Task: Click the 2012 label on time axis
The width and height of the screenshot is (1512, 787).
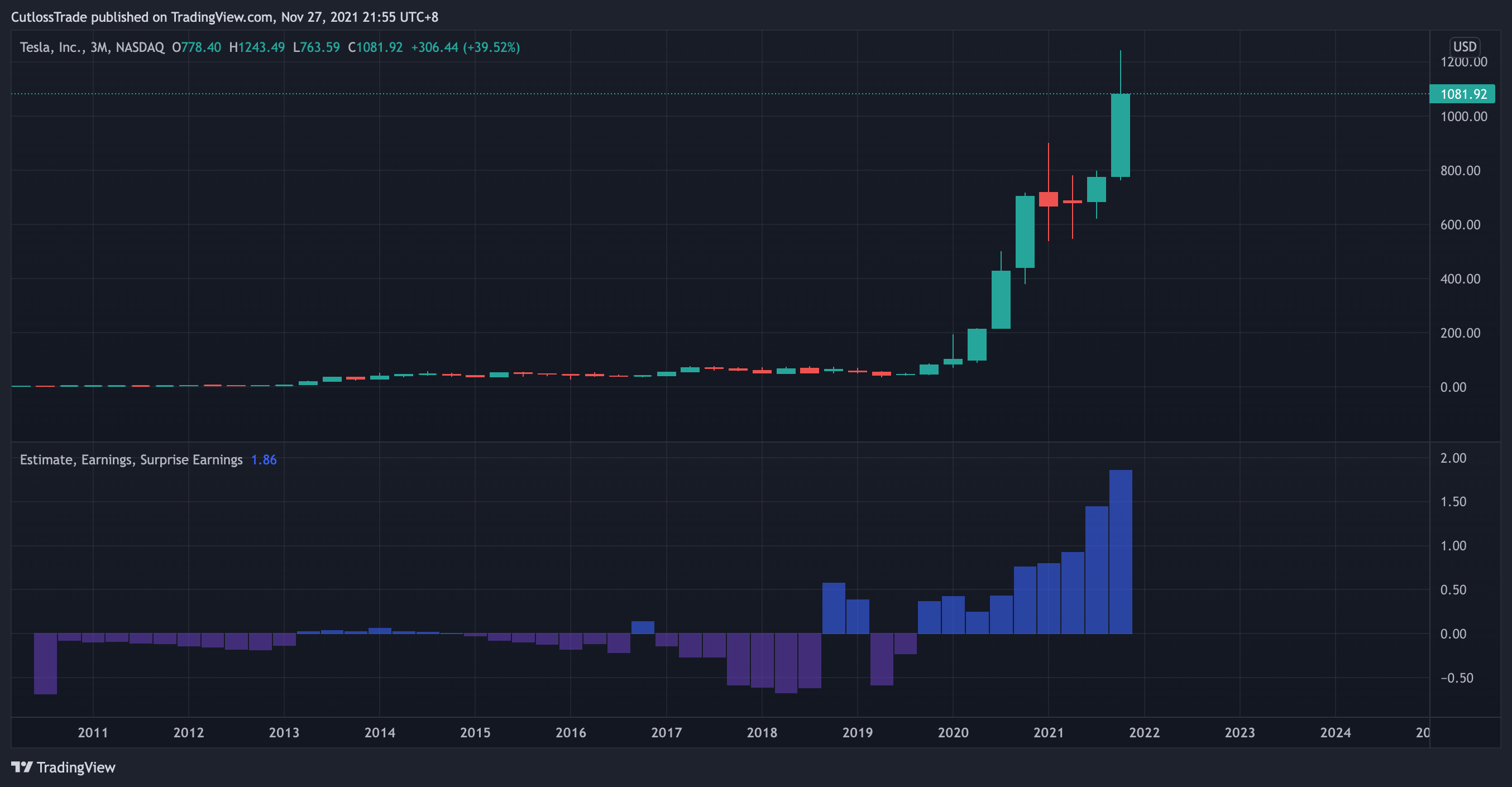Action: 188,732
